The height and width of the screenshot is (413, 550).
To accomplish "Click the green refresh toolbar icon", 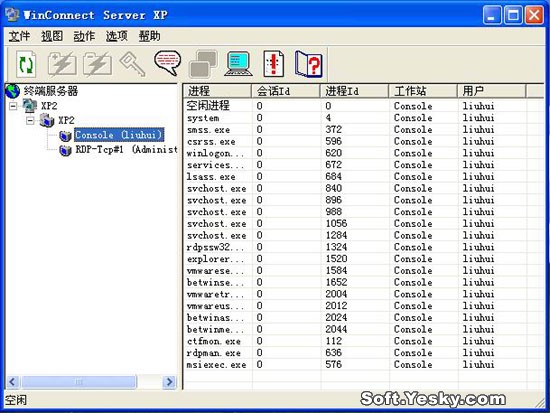I will tap(26, 64).
